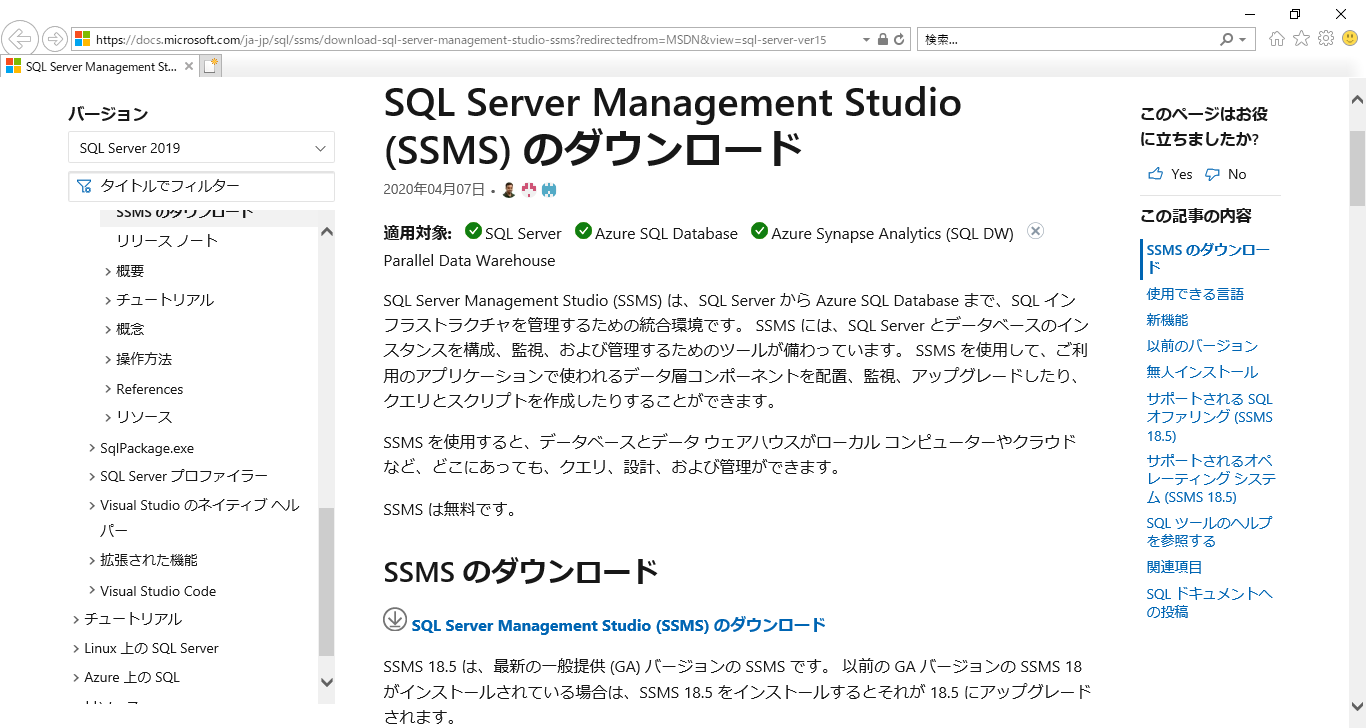Open a new tab with the blank tab button
The image size is (1366, 728).
210,66
